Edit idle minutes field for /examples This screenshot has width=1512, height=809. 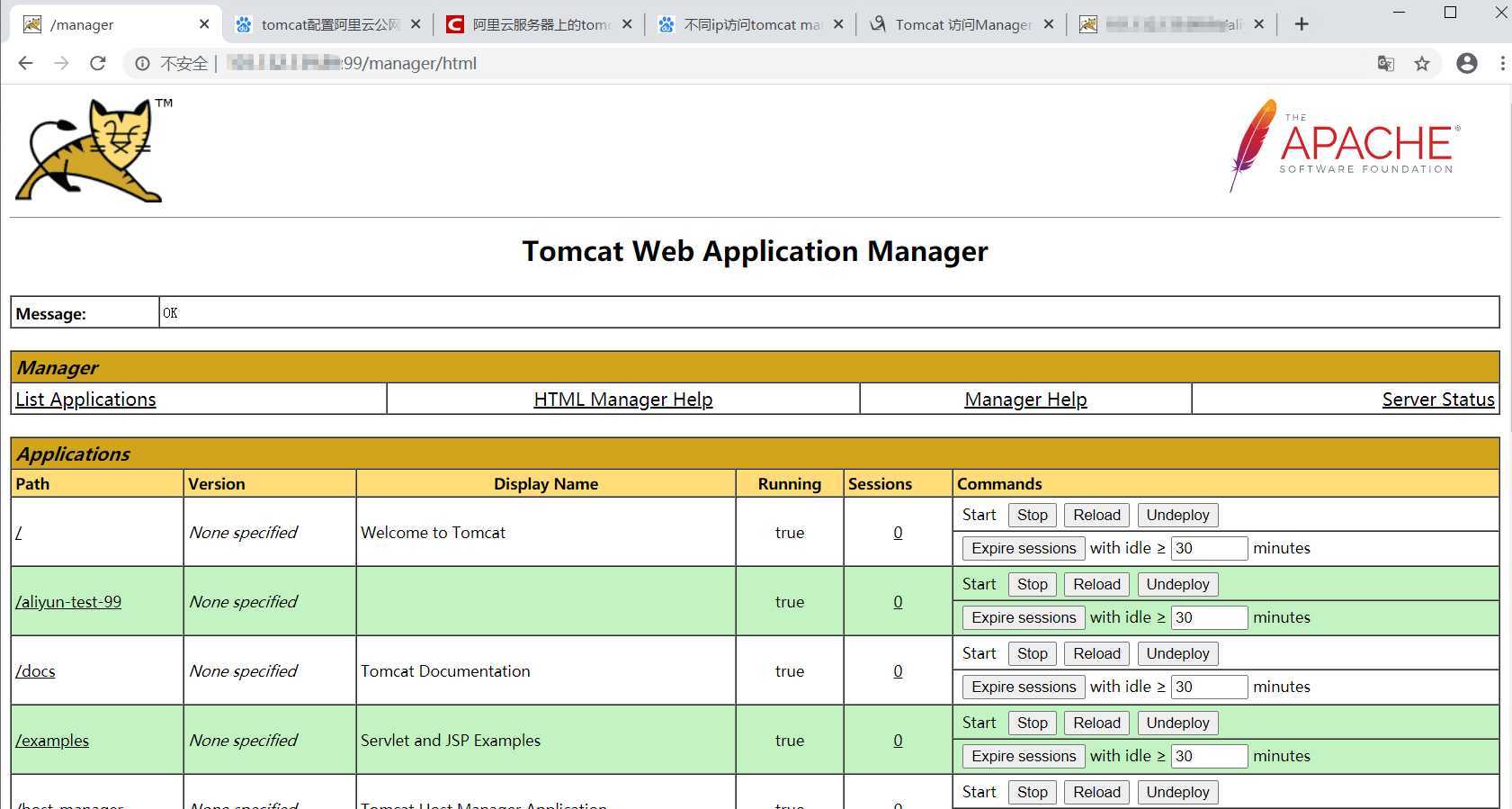(1209, 756)
